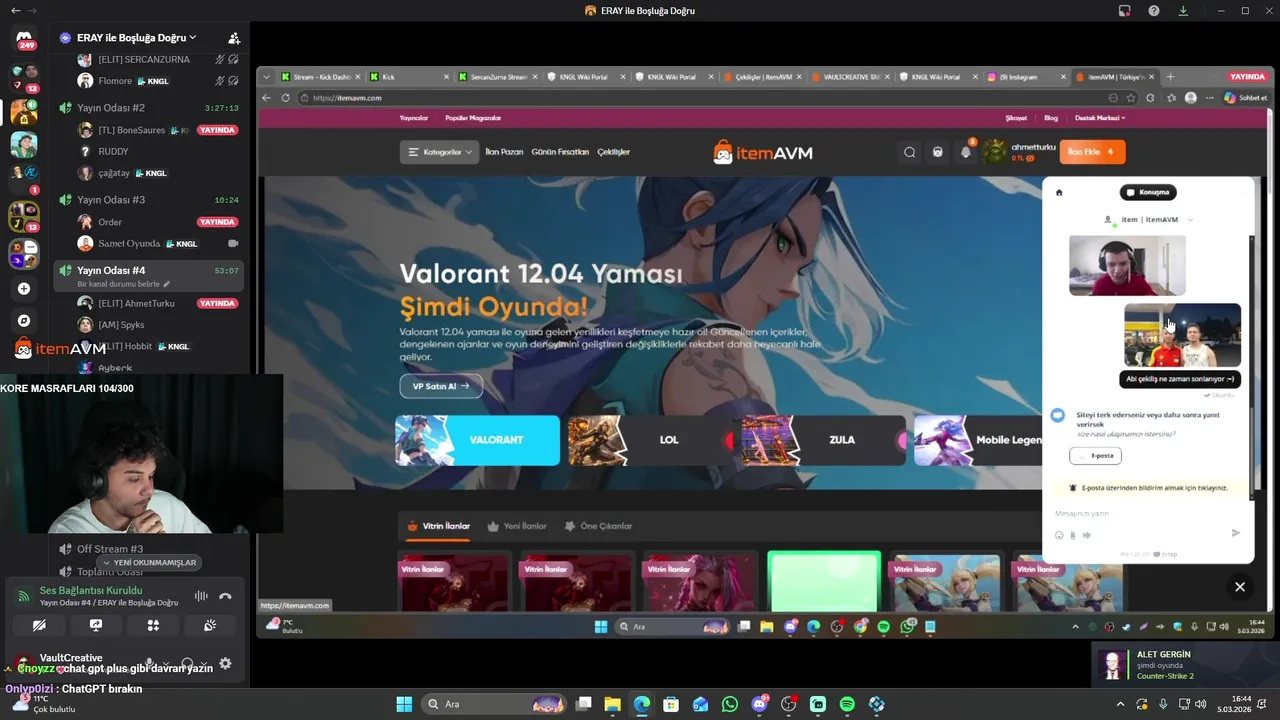Click user [ELIT] SERCANZURNA in list
Viewport: 1280px width, 720px height.
tap(144, 60)
